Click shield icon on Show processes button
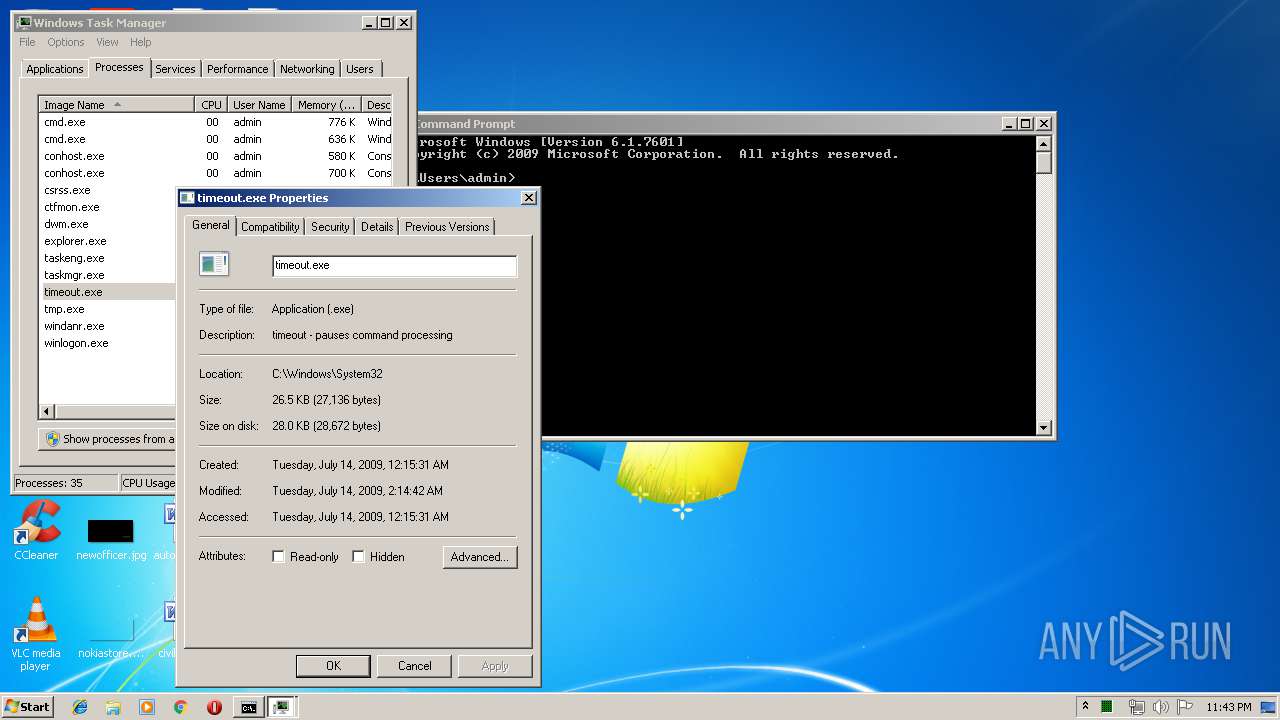Screen dimensions: 1280x720 click(53, 439)
